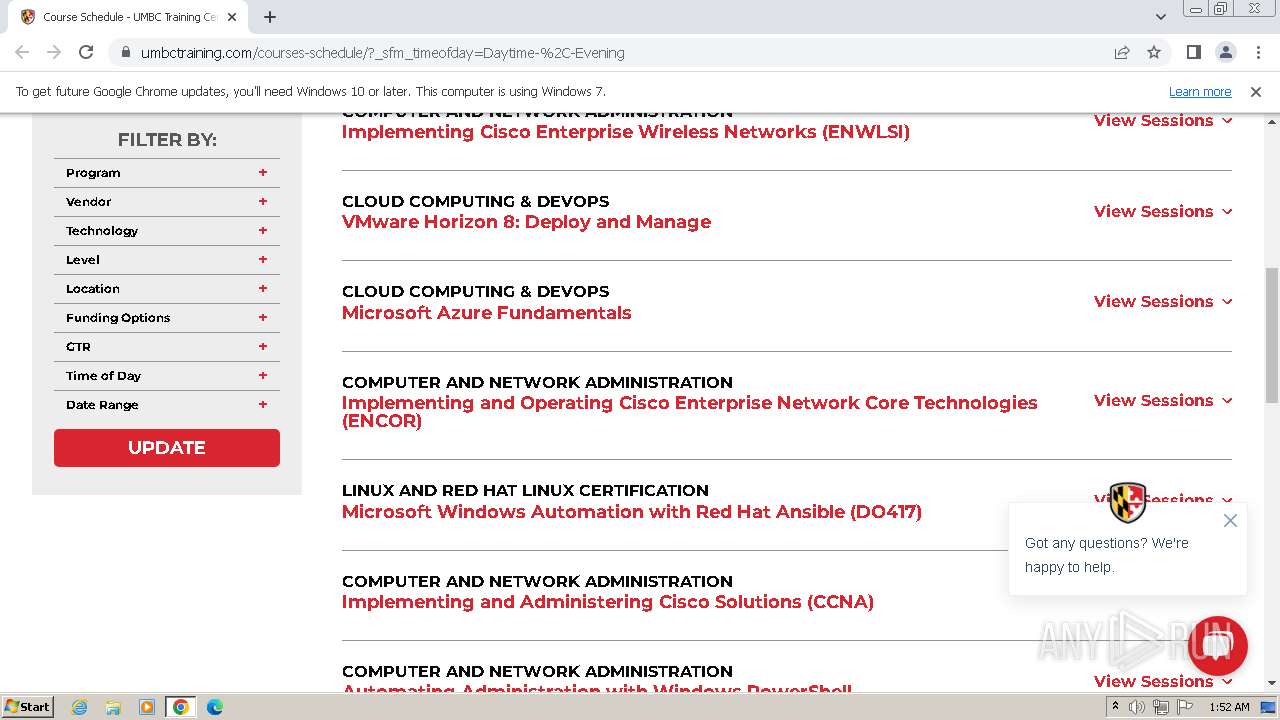
Task: View site information lock icon
Action: [x=124, y=52]
